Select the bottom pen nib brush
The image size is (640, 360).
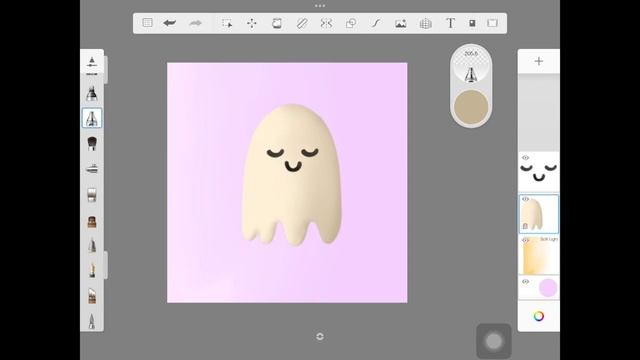coord(92,321)
